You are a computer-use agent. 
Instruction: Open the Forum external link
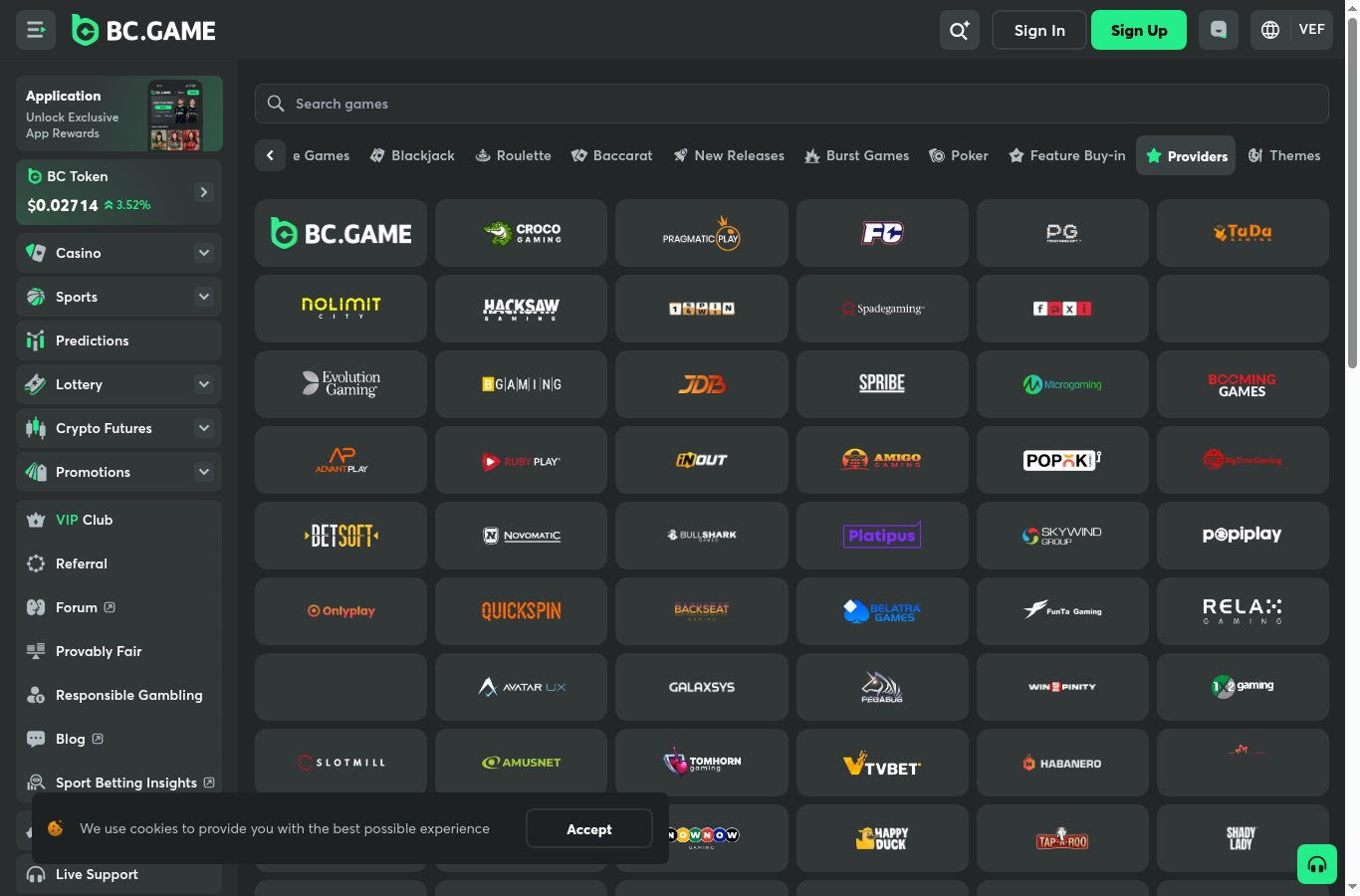pos(110,607)
